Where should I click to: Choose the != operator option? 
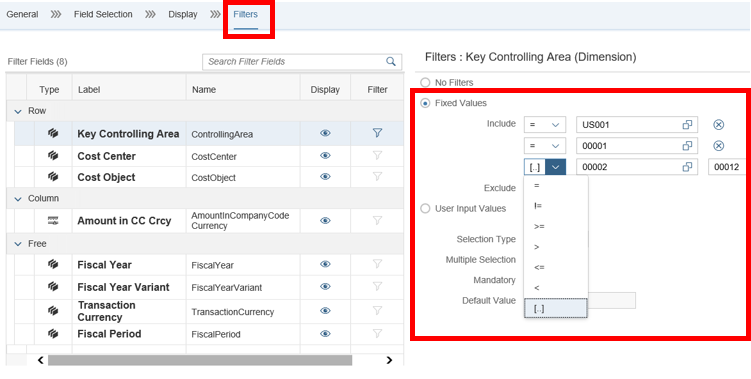(556, 206)
